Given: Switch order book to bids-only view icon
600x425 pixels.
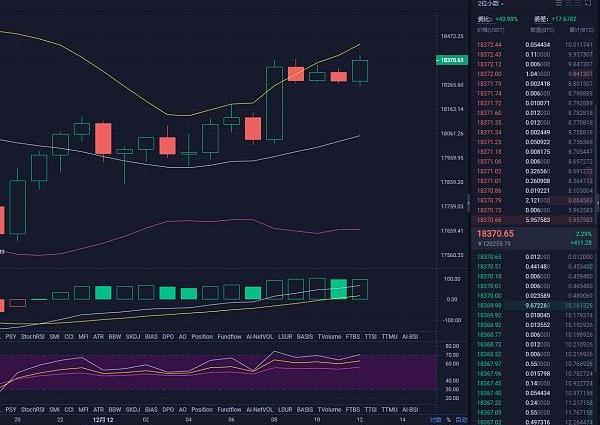Looking at the screenshot, I should pyautogui.click(x=573, y=6).
